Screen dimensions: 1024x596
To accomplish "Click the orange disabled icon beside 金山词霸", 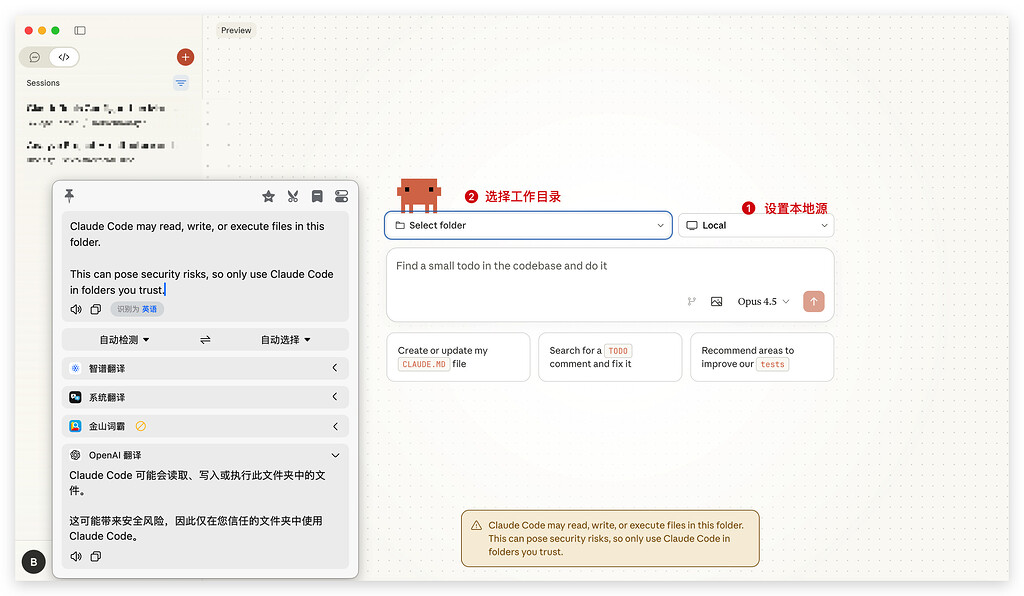I will 140,426.
